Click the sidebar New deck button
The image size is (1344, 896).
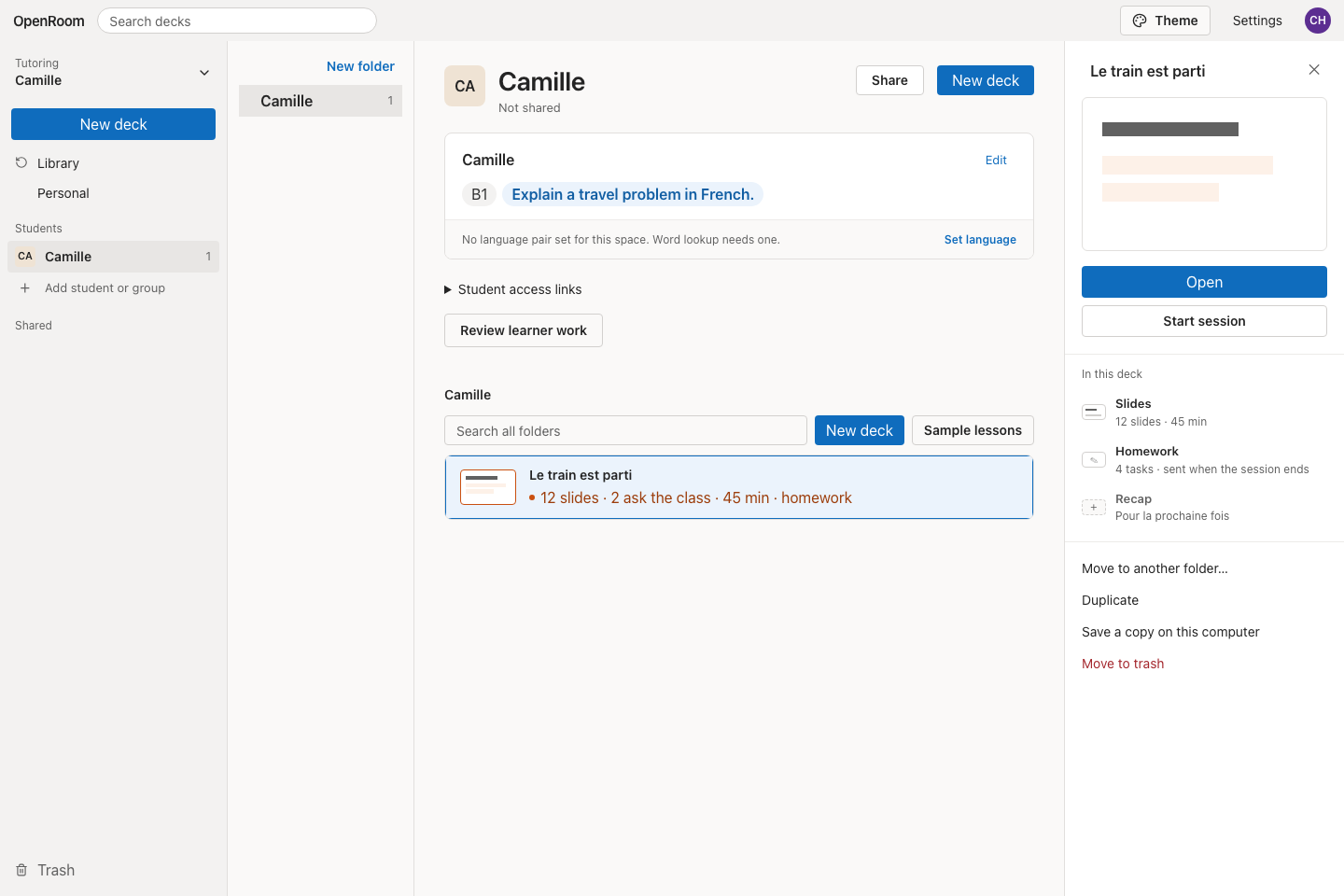(113, 124)
